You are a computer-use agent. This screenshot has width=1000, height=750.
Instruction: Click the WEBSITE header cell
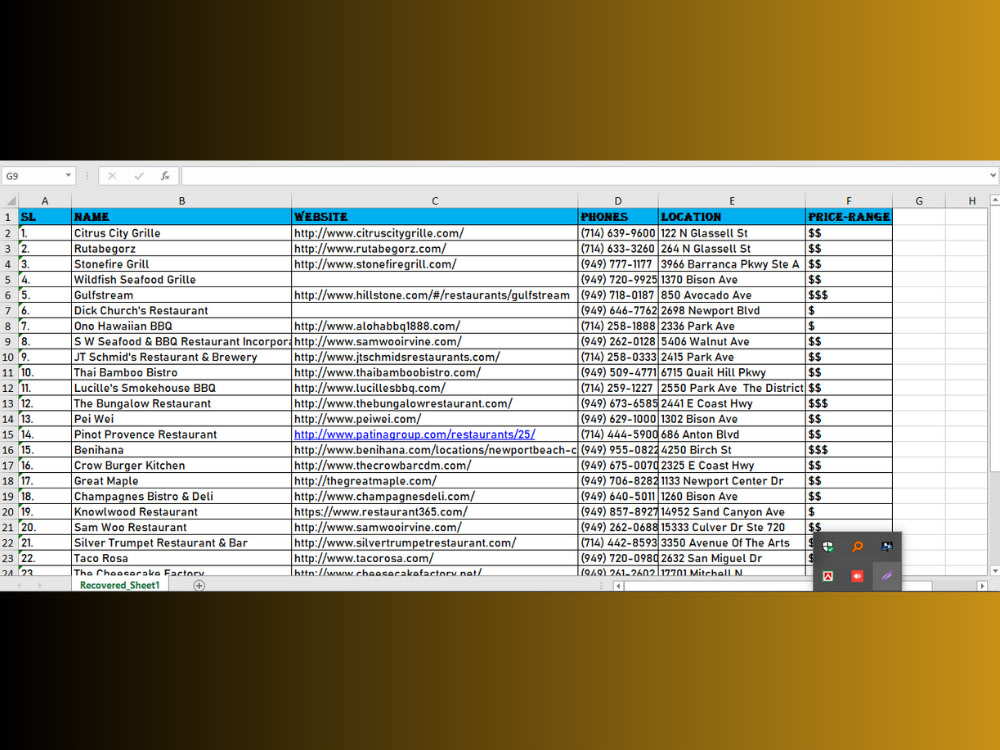coord(435,217)
